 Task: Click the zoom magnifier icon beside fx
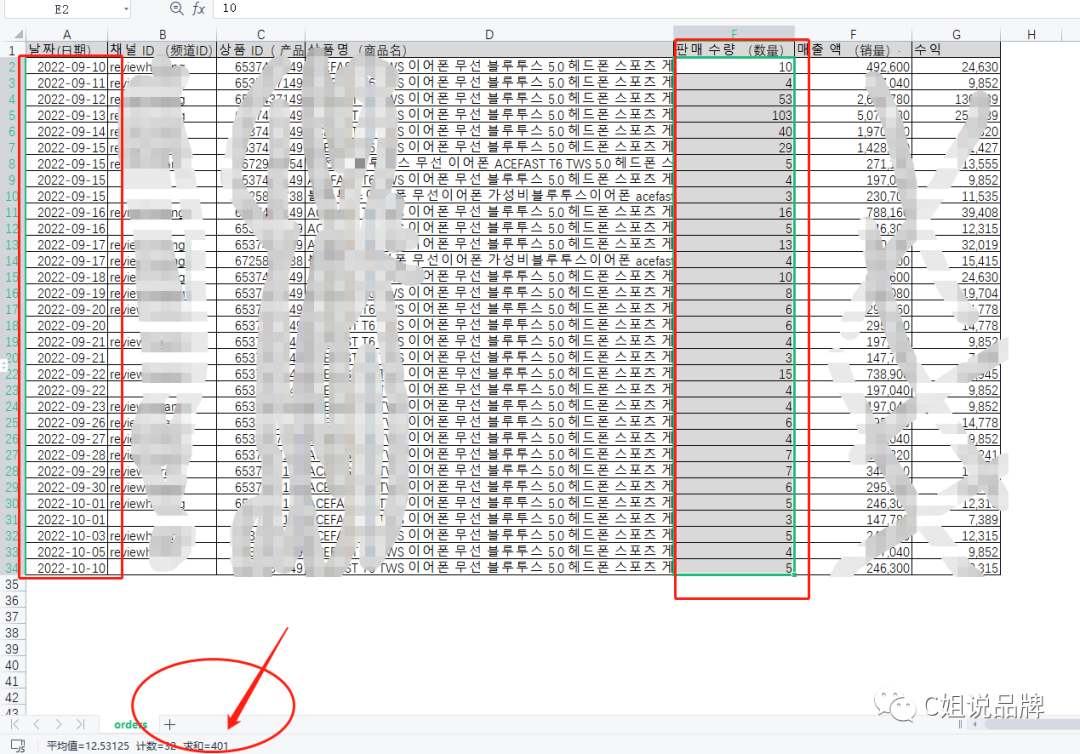176,8
